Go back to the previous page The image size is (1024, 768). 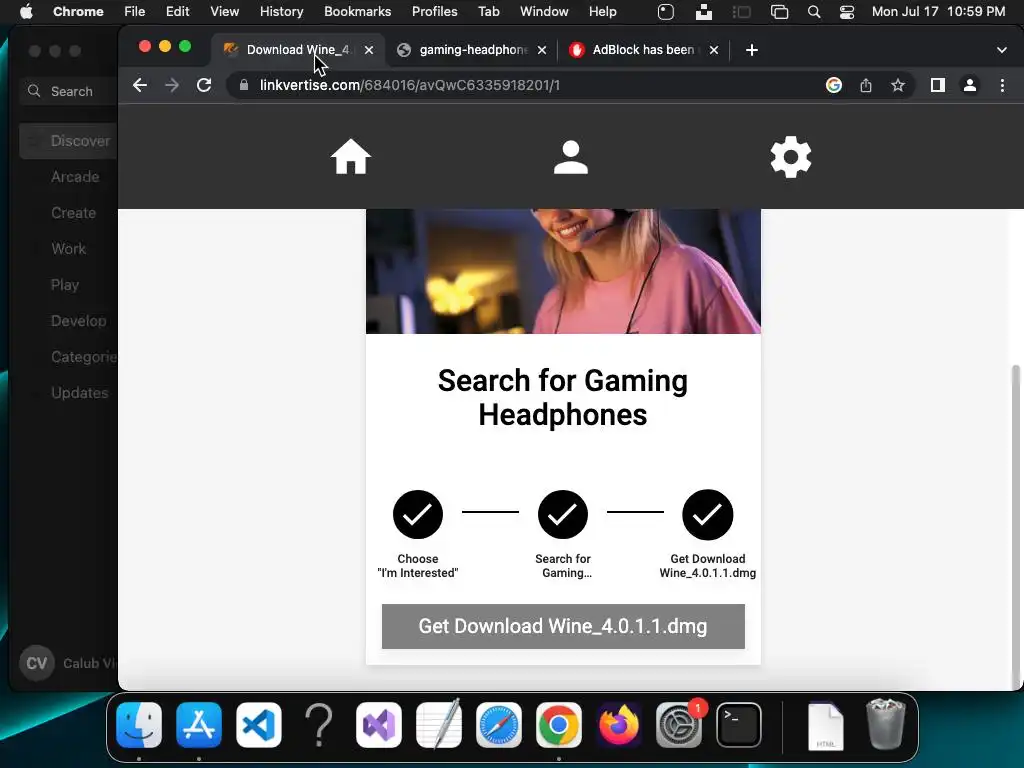(140, 85)
